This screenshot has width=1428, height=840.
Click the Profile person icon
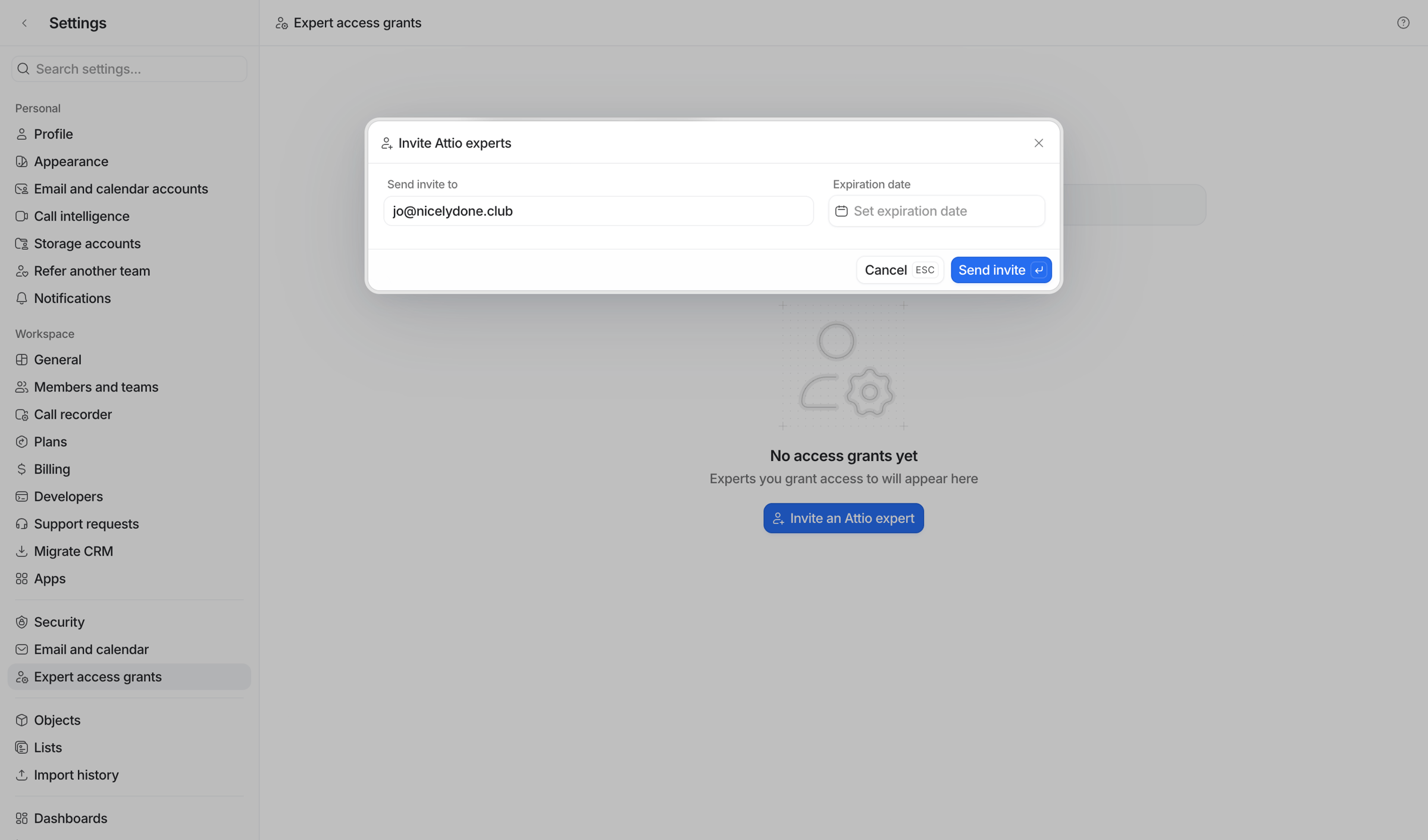[22, 134]
